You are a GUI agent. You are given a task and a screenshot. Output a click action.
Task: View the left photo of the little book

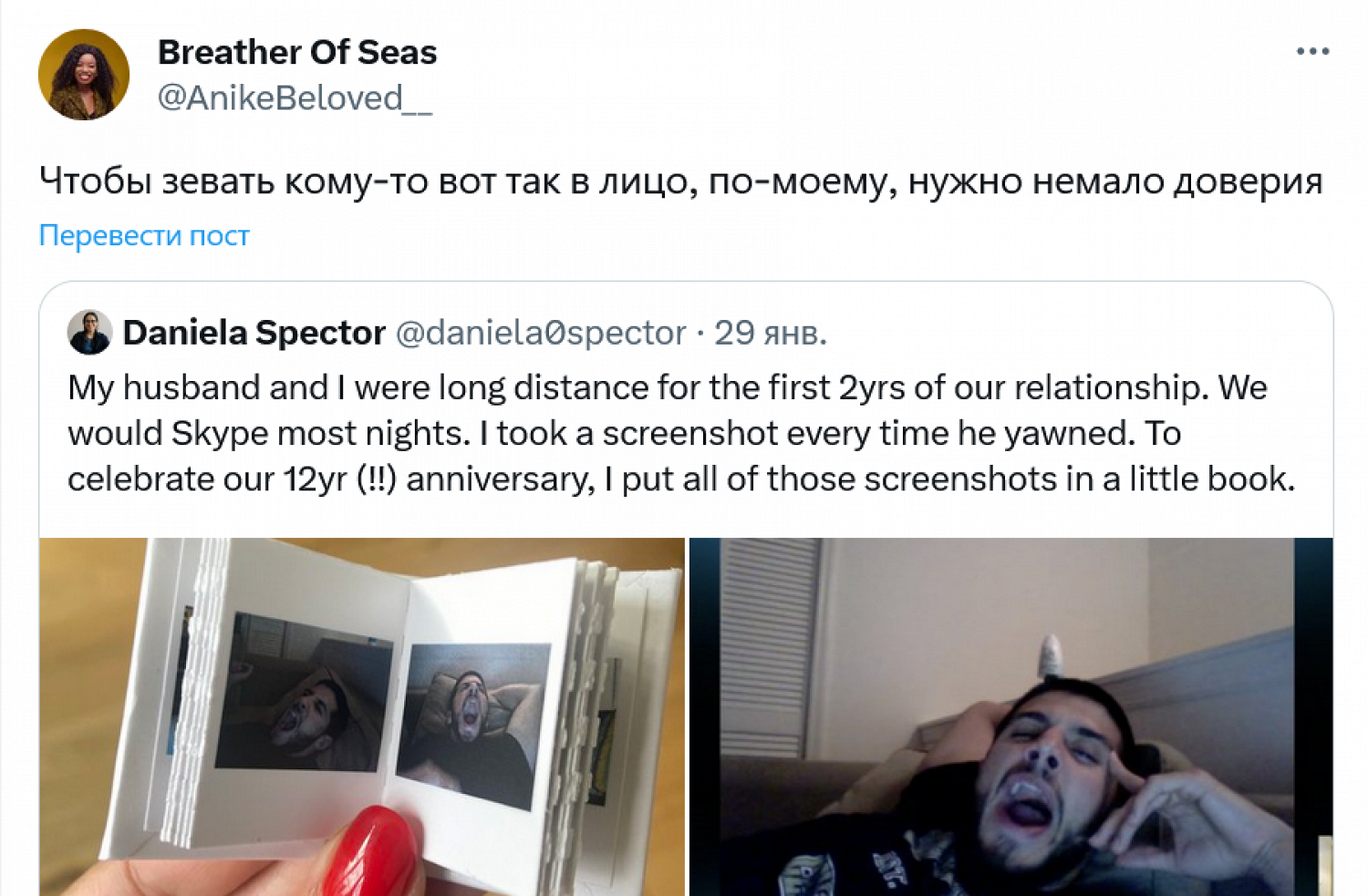362,716
